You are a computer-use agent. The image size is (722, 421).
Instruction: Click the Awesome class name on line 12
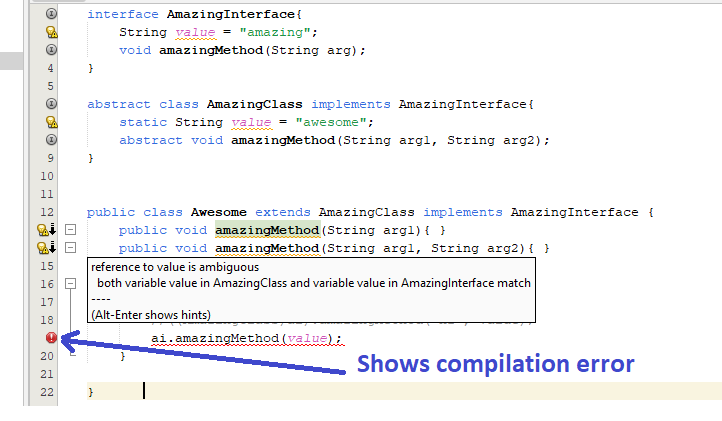coord(220,212)
